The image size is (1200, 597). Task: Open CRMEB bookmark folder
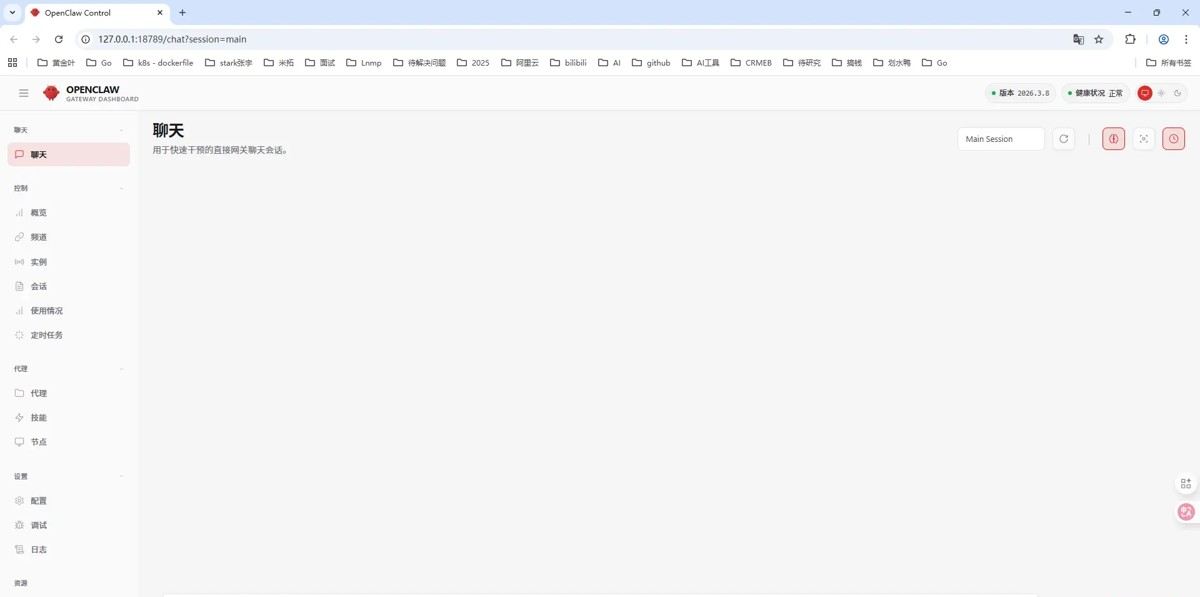751,62
